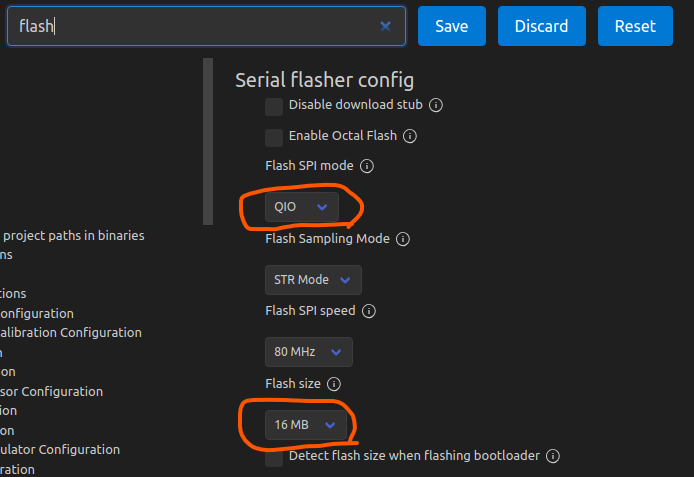Click the search field containing flash

(190, 26)
